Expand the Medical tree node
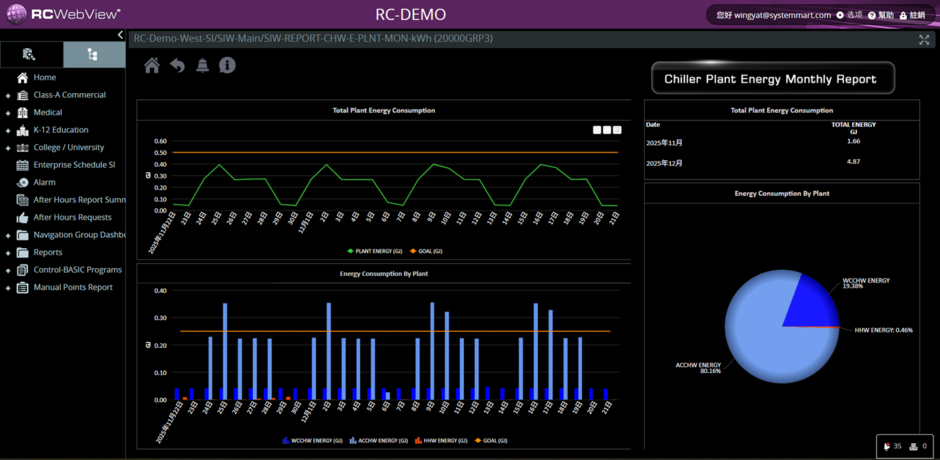This screenshot has width=940, height=460. (8, 113)
